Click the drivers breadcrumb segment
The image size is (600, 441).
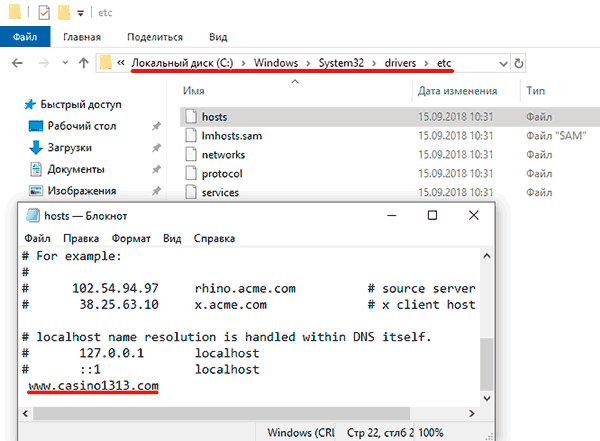pos(400,62)
